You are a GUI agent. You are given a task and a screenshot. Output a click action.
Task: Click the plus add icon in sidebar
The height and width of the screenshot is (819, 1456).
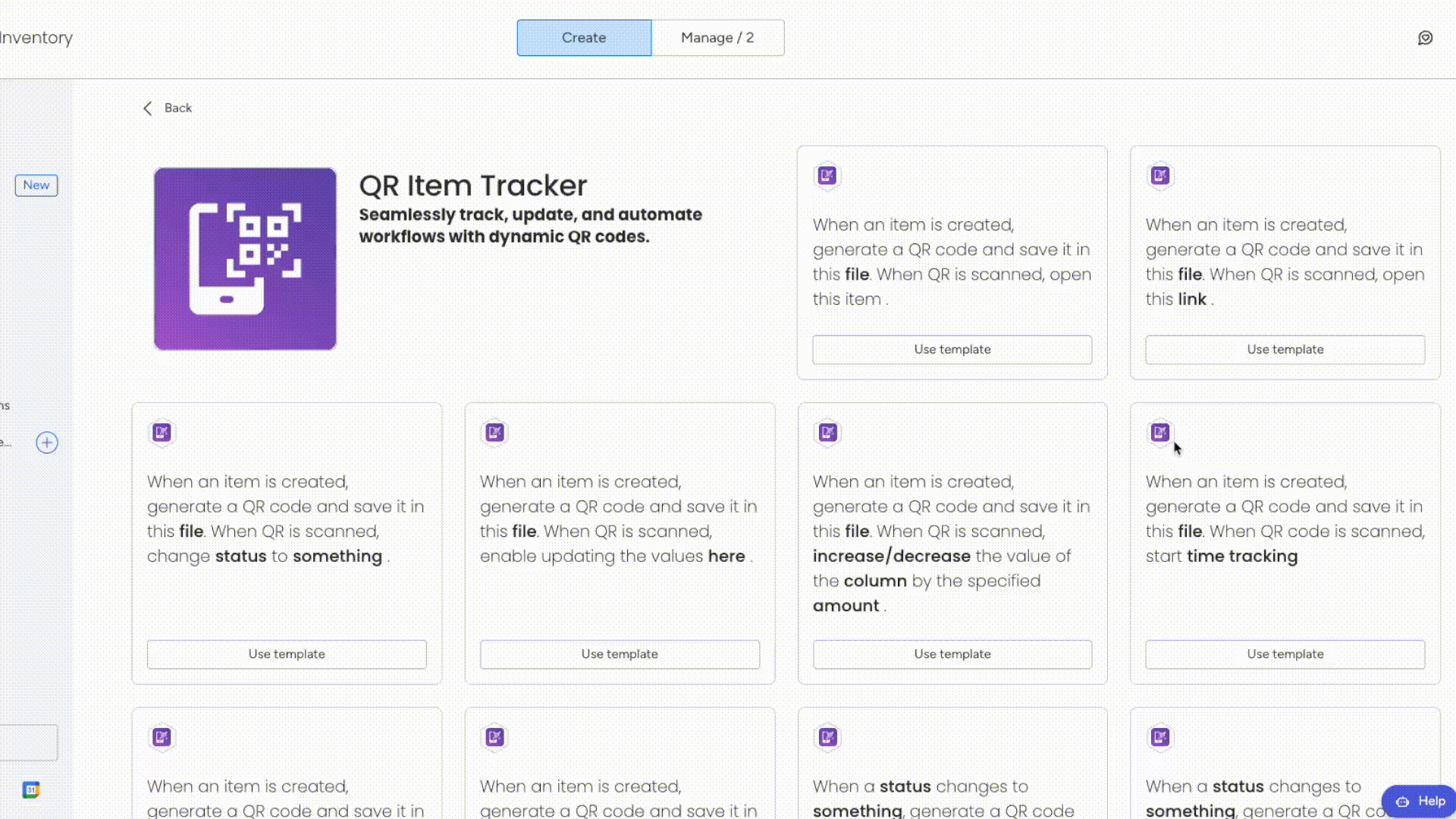47,443
